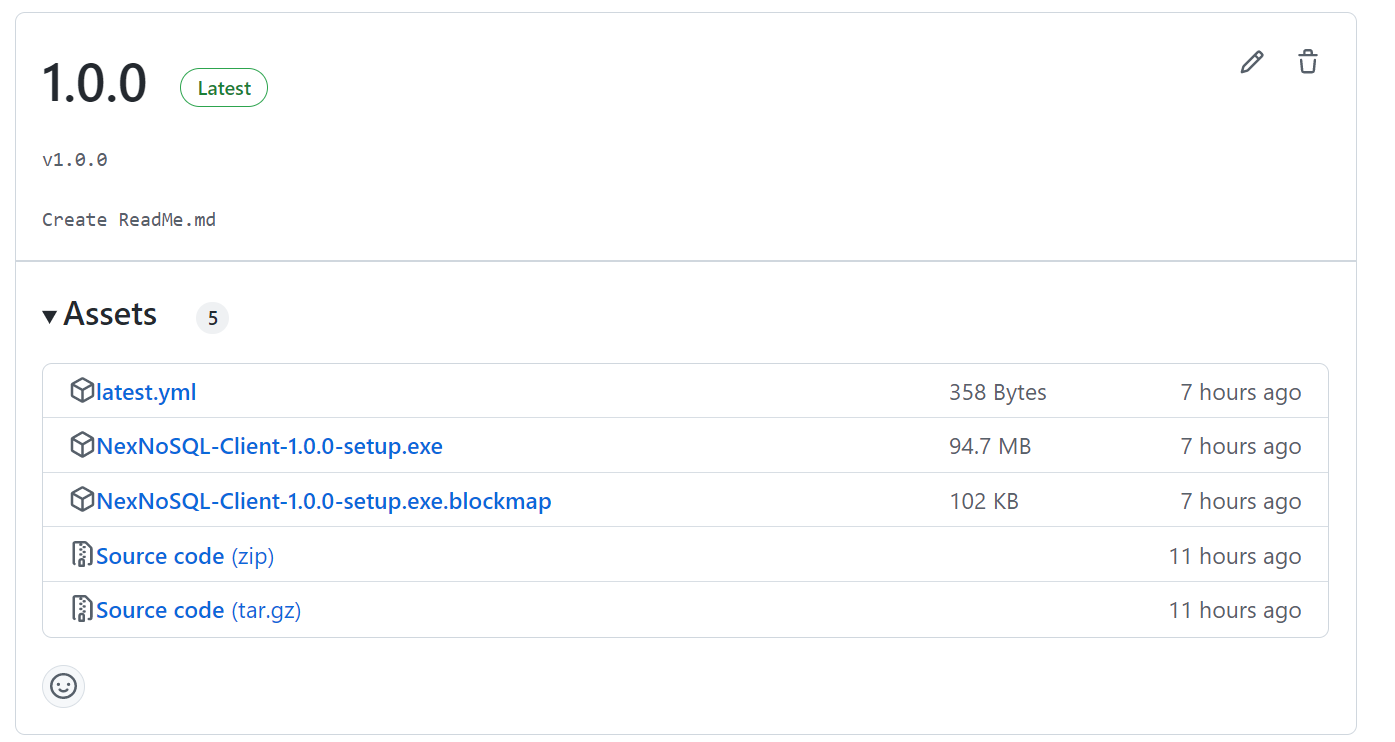1395x742 pixels.
Task: Download NexNoSQL-Client-1.0.0-setup.exe
Action: coord(270,446)
